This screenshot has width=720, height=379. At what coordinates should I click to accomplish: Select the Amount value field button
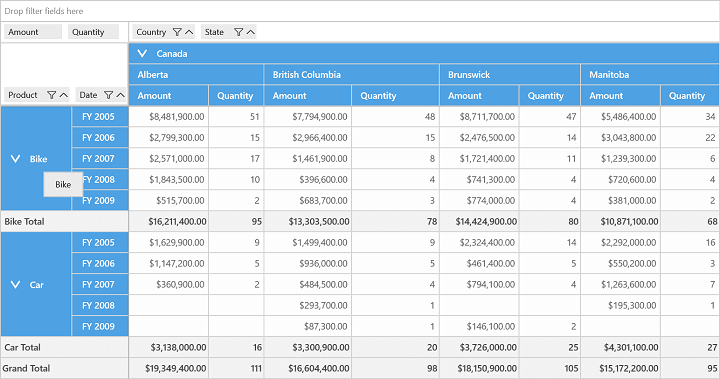[33, 32]
